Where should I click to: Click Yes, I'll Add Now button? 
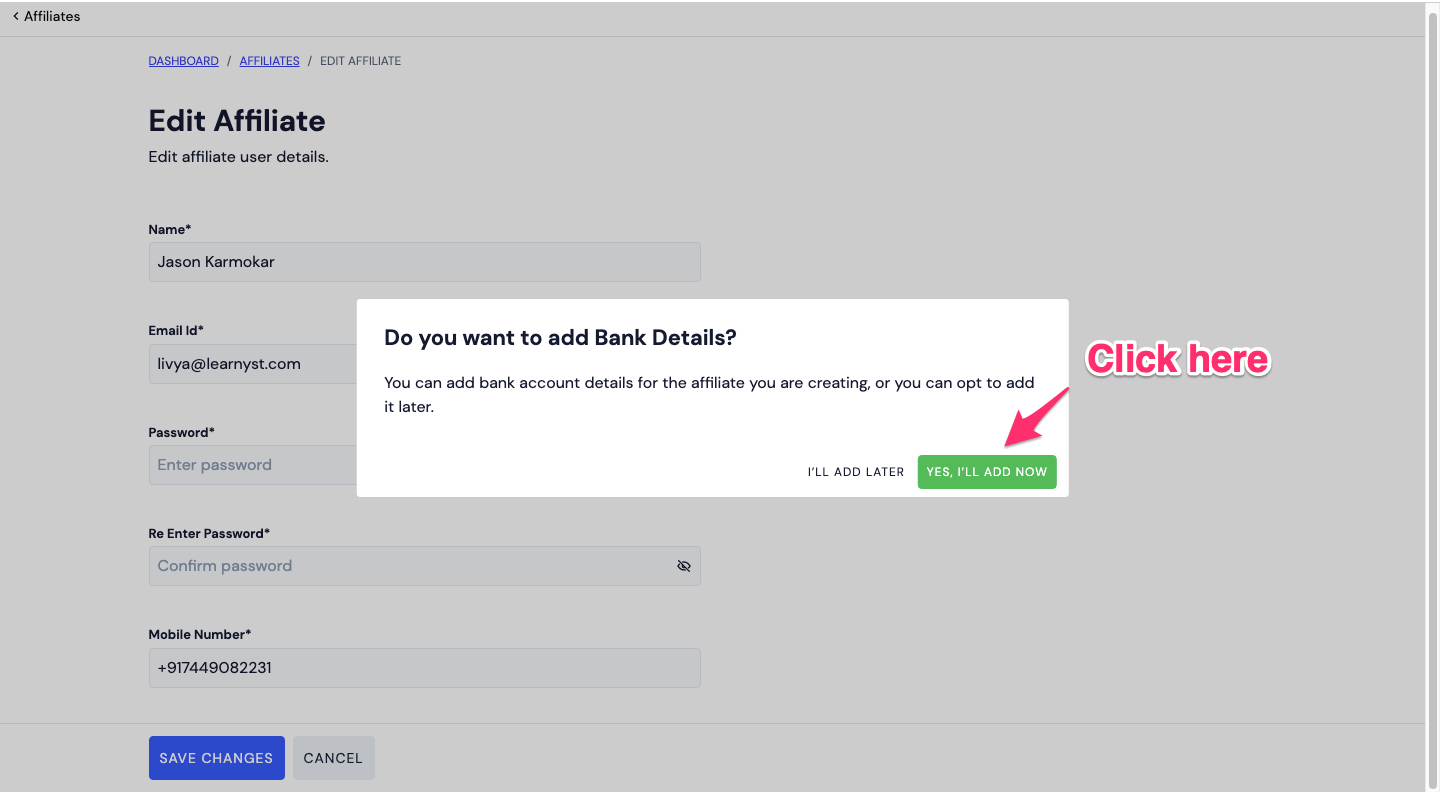987,472
